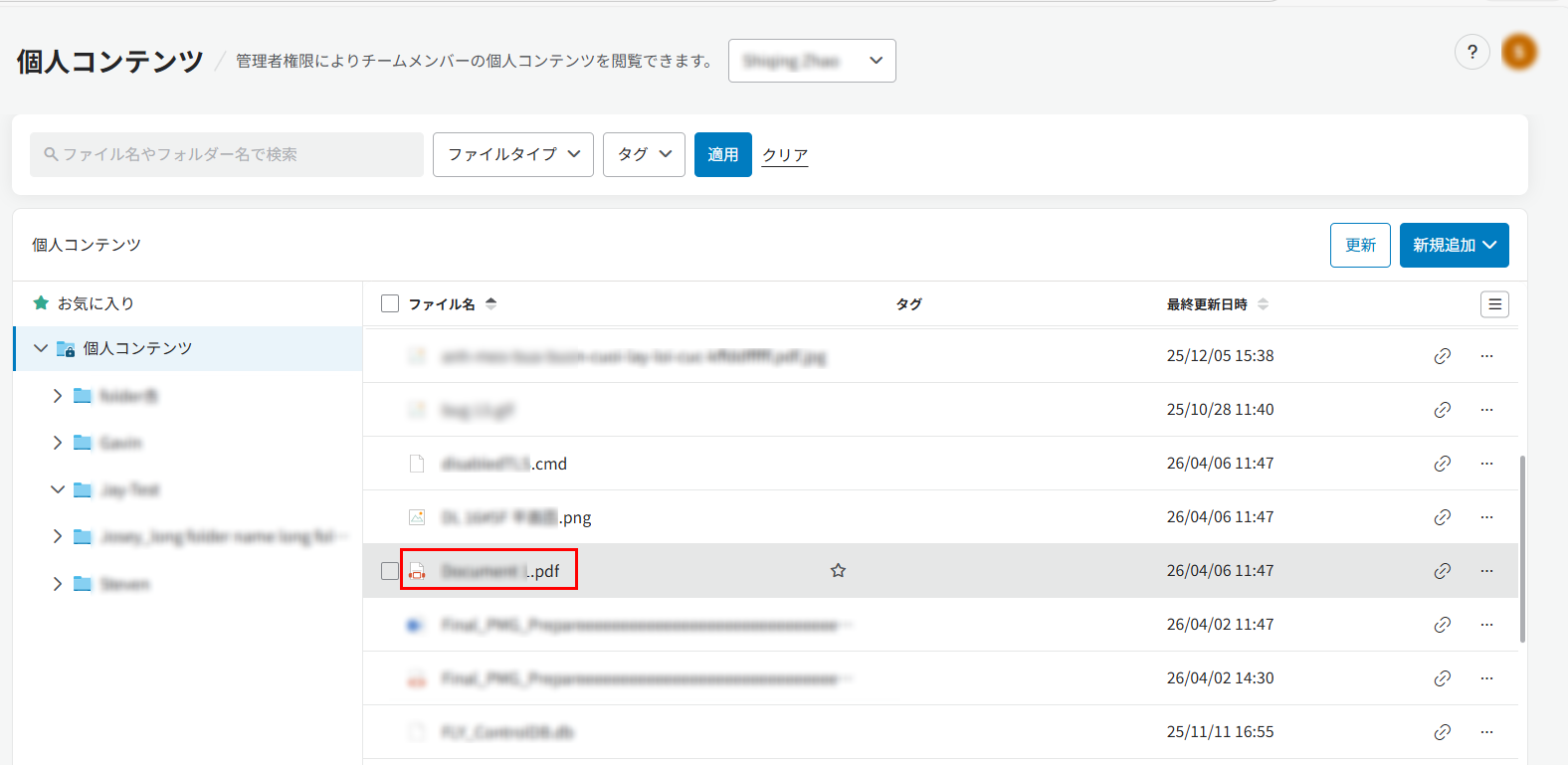Open more options for 26/04/02 14:30 file
Screen dimensions: 1568x765
(1486, 678)
